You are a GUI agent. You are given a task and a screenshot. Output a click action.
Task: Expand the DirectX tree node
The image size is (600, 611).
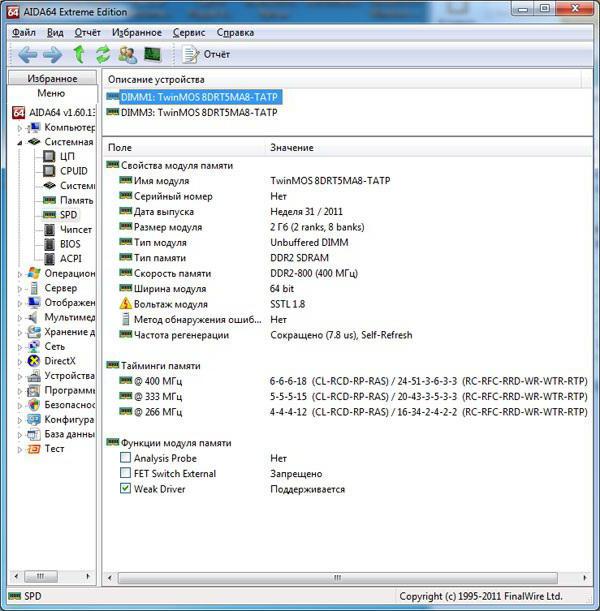(x=19, y=362)
